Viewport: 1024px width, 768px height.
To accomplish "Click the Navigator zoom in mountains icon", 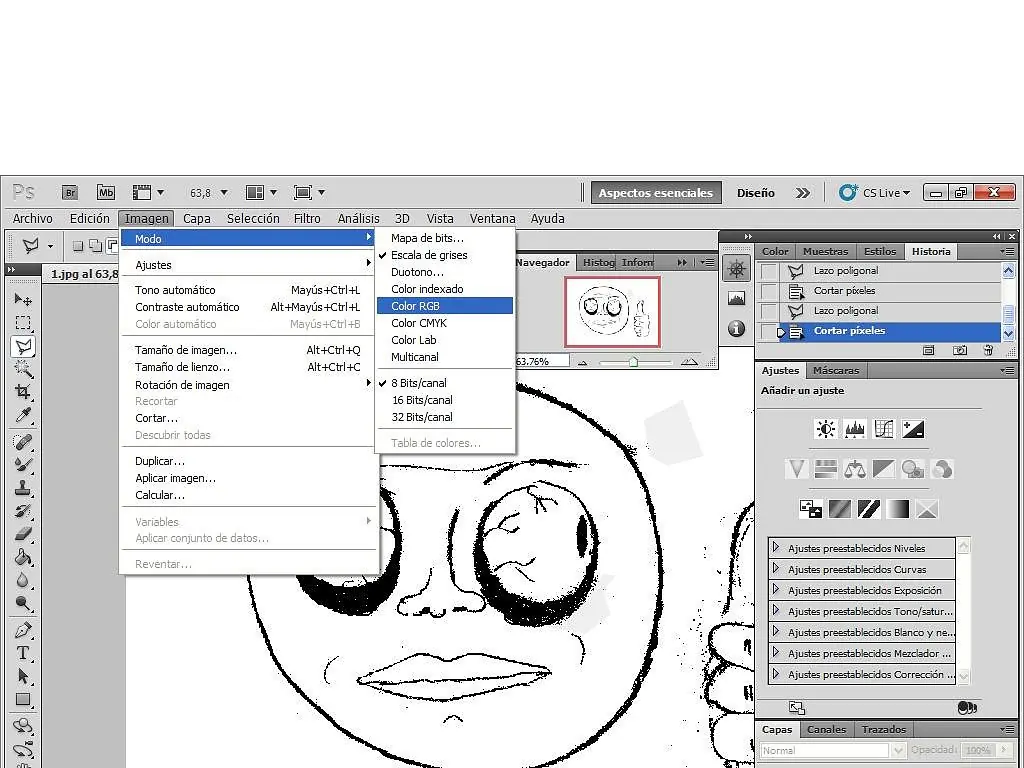I will click(x=689, y=361).
